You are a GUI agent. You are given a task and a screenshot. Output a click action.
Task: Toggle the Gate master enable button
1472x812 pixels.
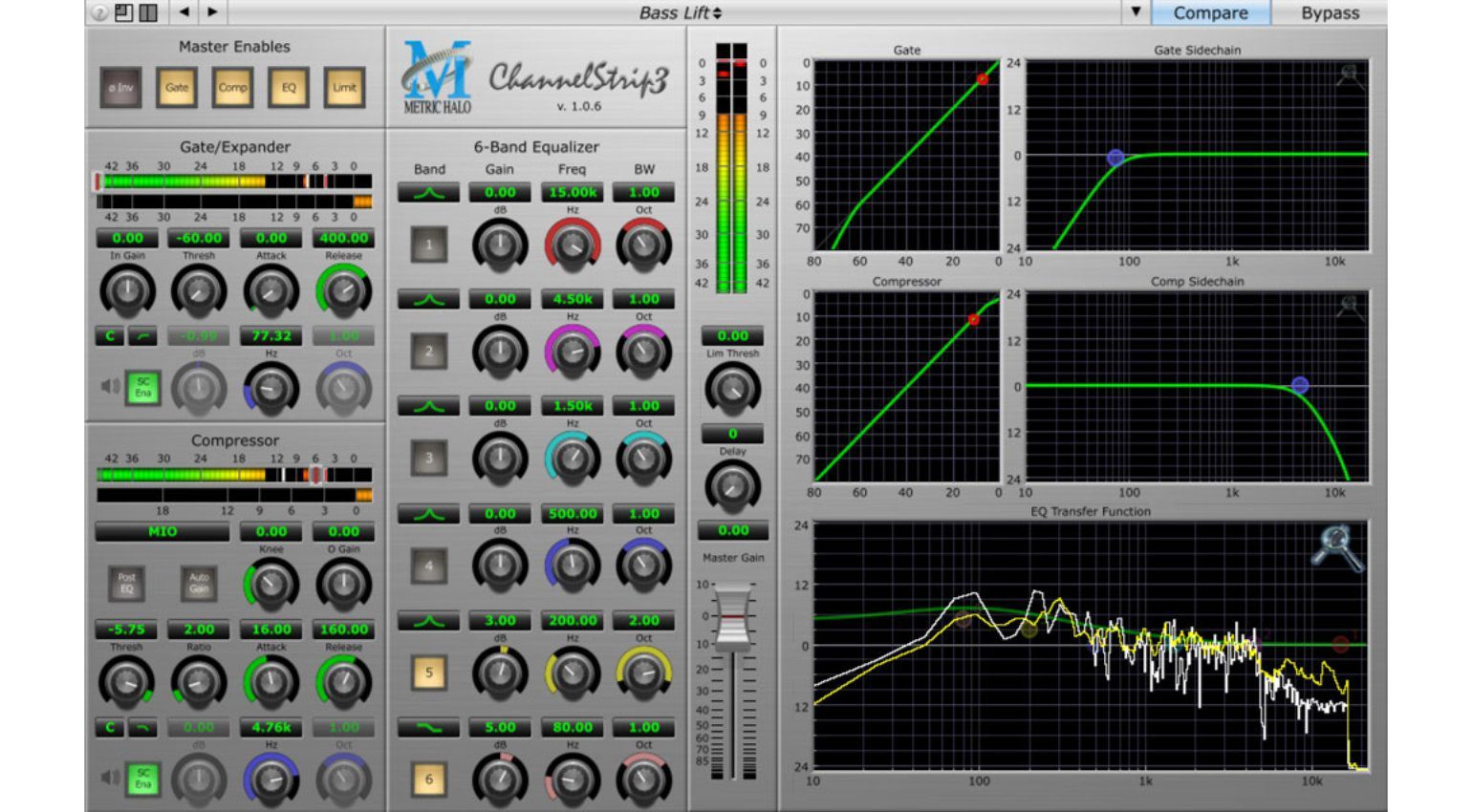pos(177,88)
